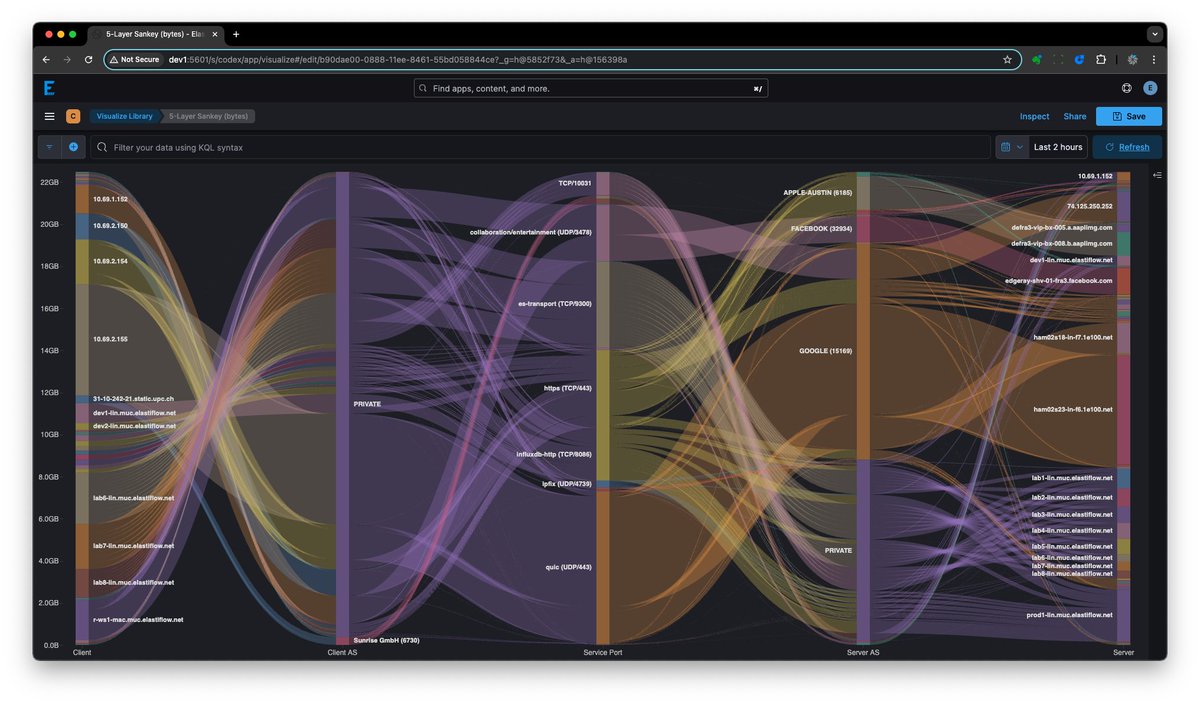Click the browser forward arrow
This screenshot has height=704, width=1200.
pos(67,59)
